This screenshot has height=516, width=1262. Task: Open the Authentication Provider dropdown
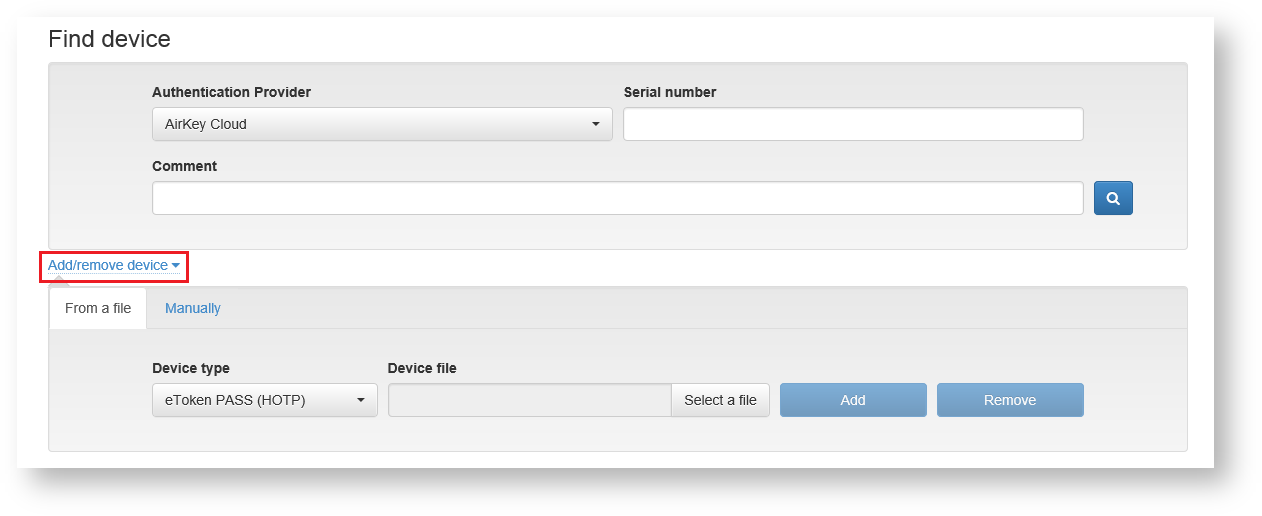pyautogui.click(x=381, y=124)
